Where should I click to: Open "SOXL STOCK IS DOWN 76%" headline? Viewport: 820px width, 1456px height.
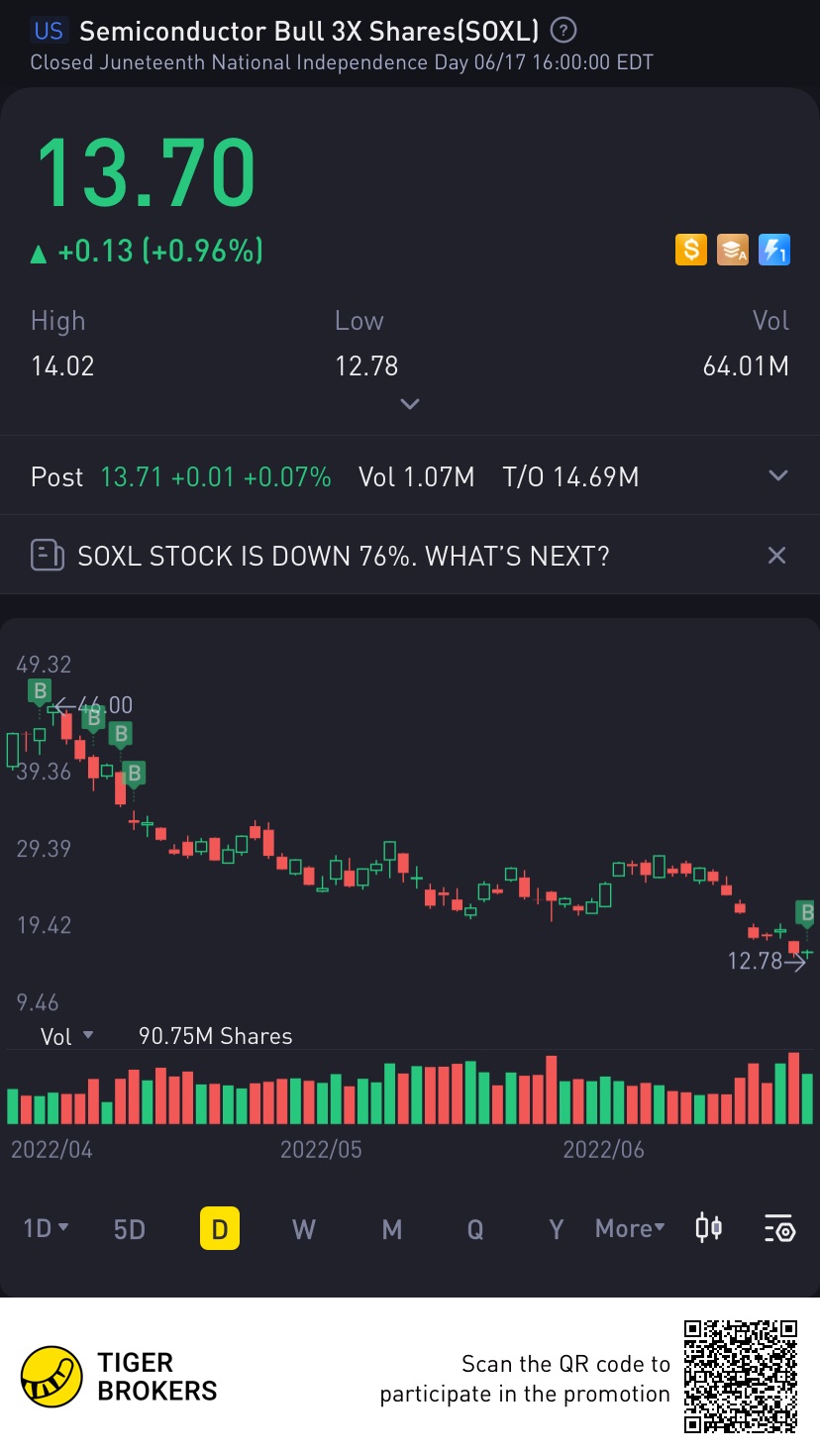(x=343, y=556)
